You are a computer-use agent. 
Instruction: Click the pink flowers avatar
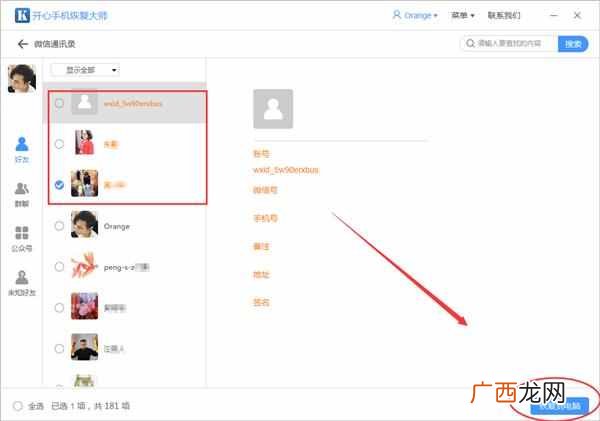click(85, 306)
